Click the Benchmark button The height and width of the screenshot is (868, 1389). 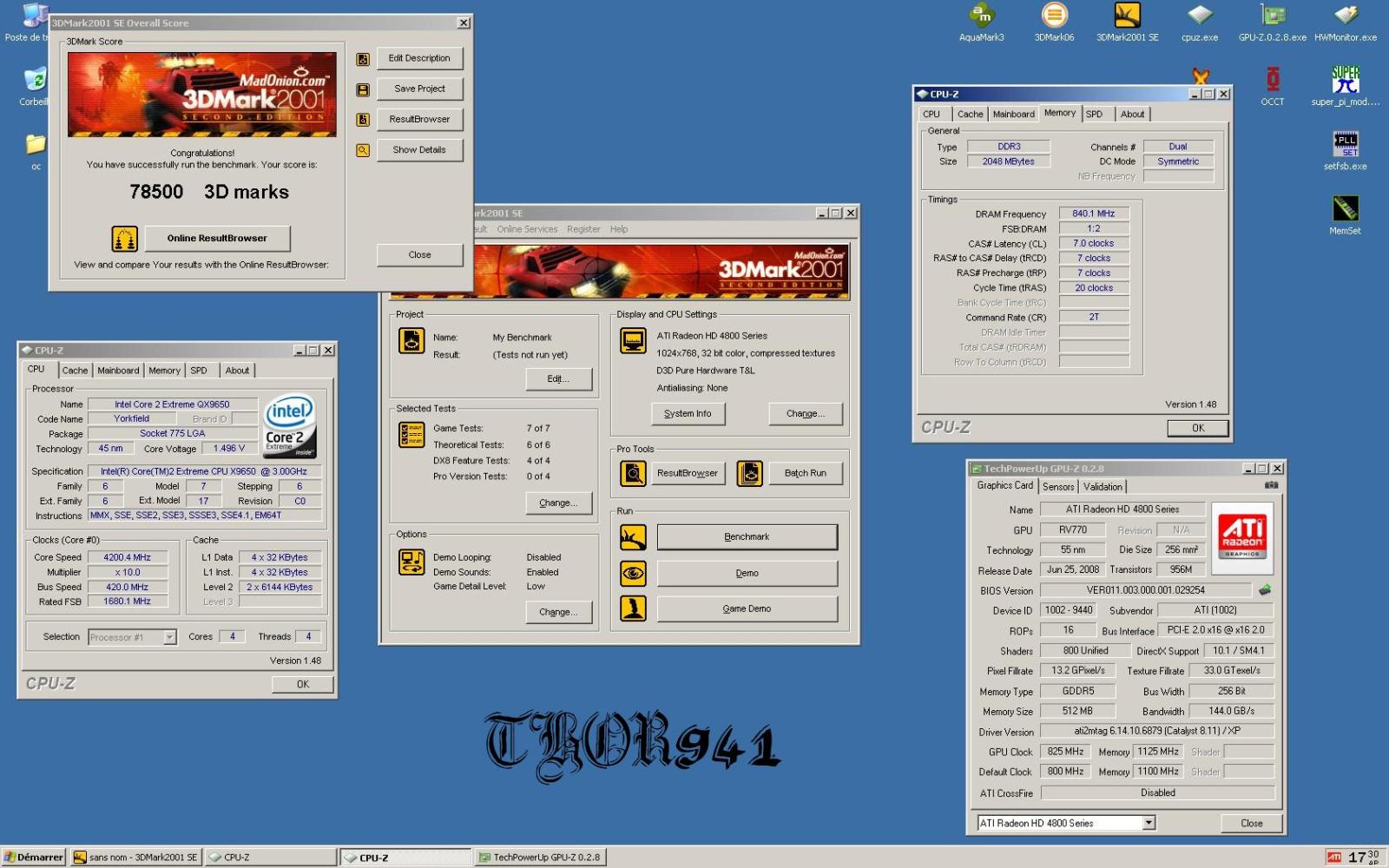pos(747,537)
